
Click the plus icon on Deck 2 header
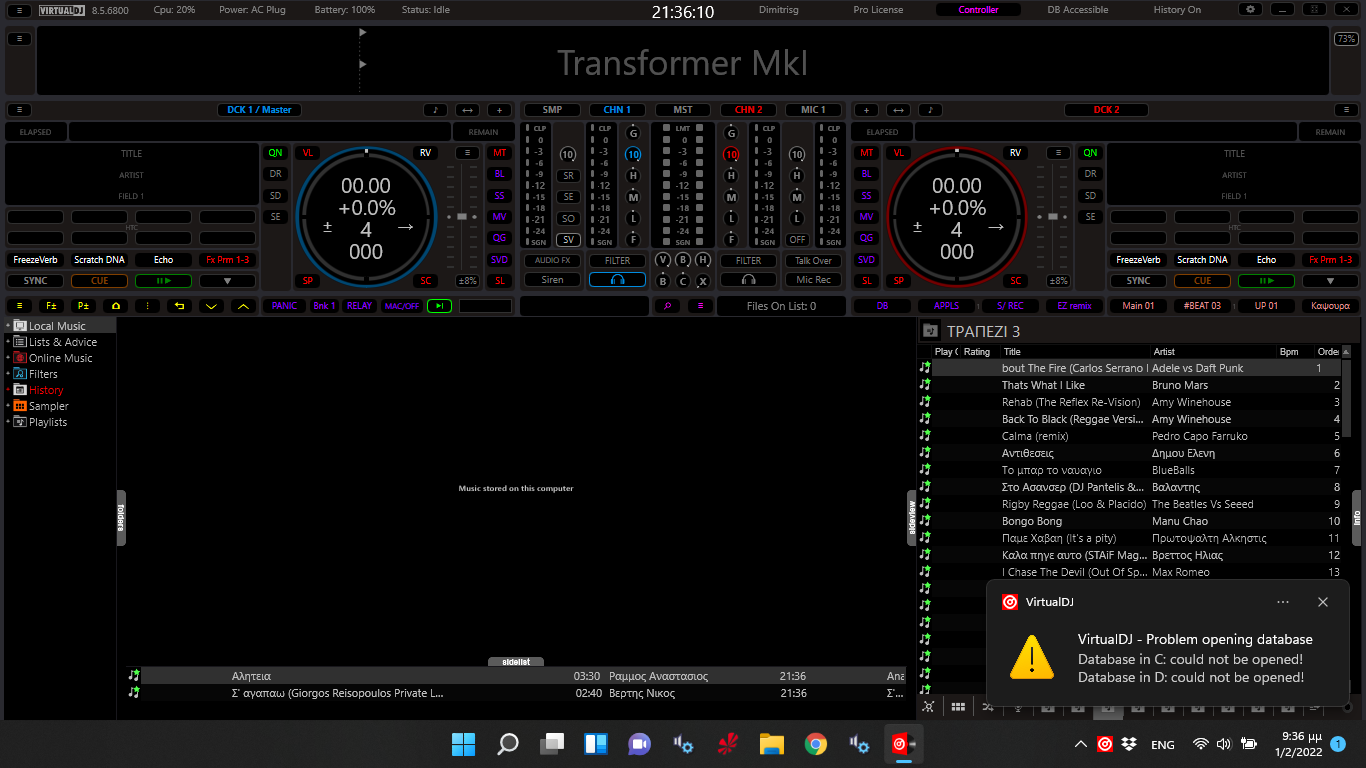[866, 110]
